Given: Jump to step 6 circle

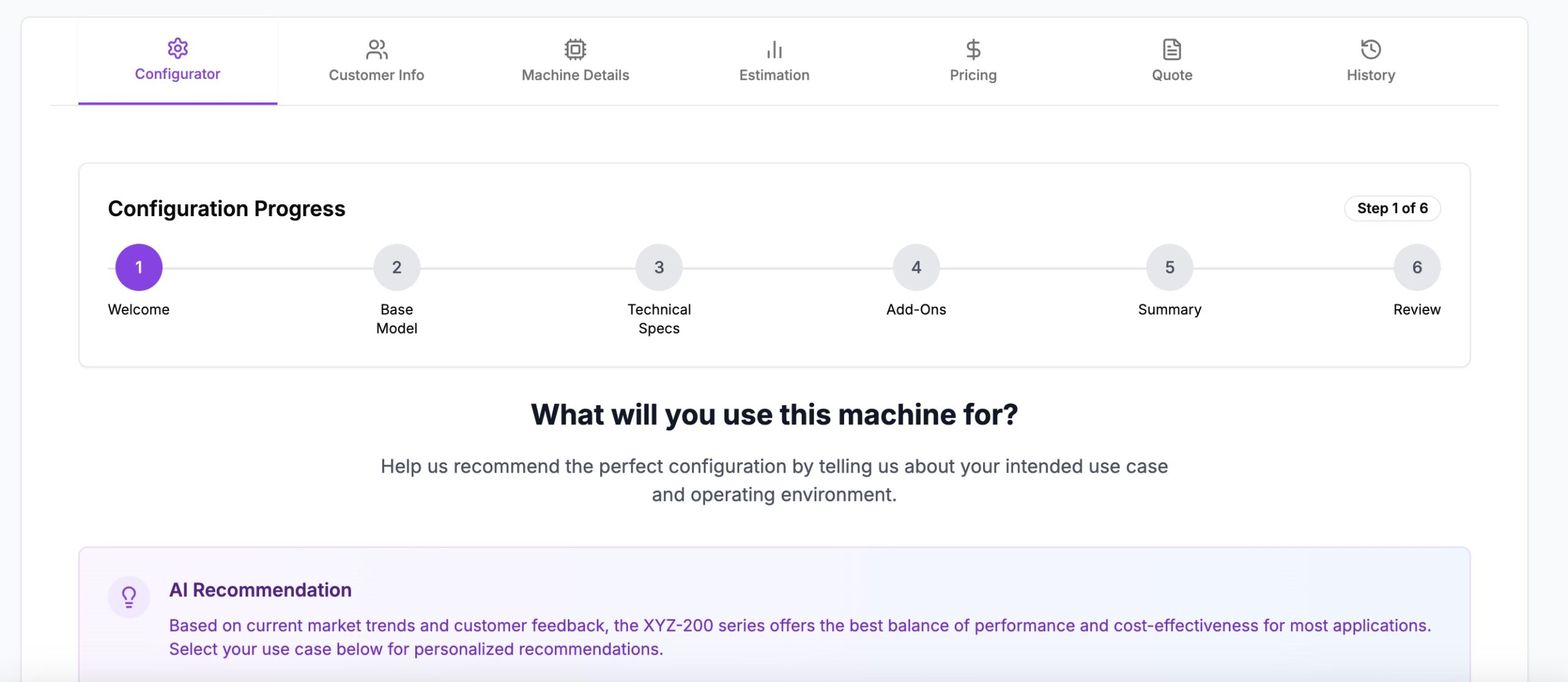Looking at the screenshot, I should pos(1417,268).
